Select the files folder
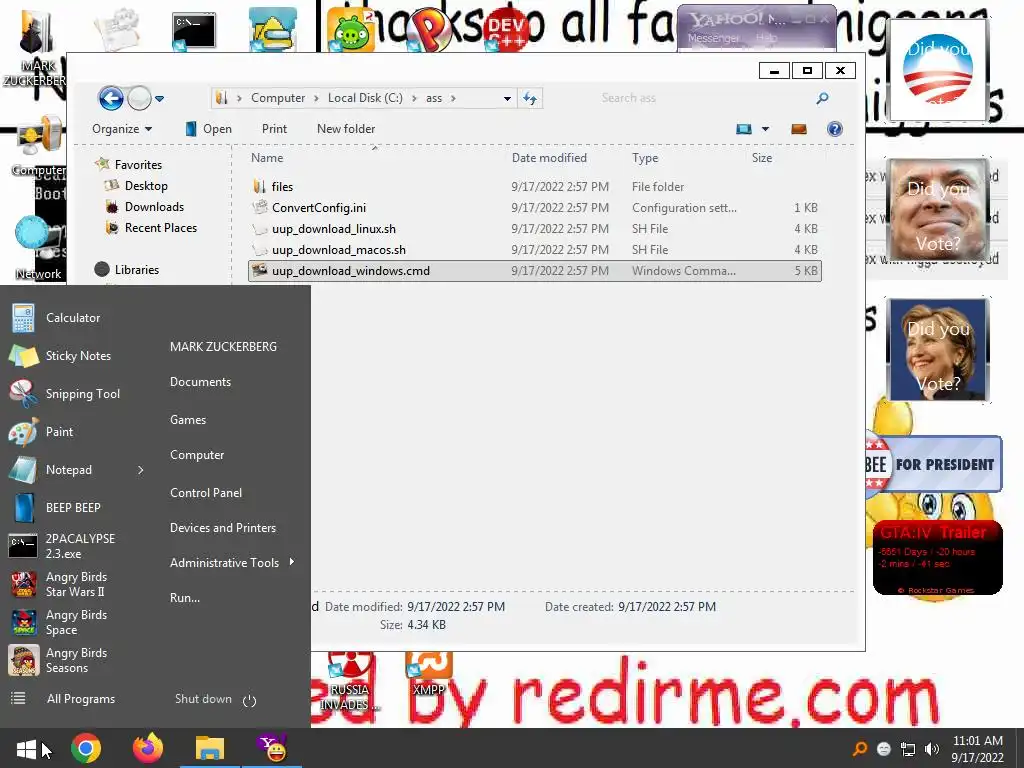This screenshot has width=1024, height=768. tap(534, 187)
